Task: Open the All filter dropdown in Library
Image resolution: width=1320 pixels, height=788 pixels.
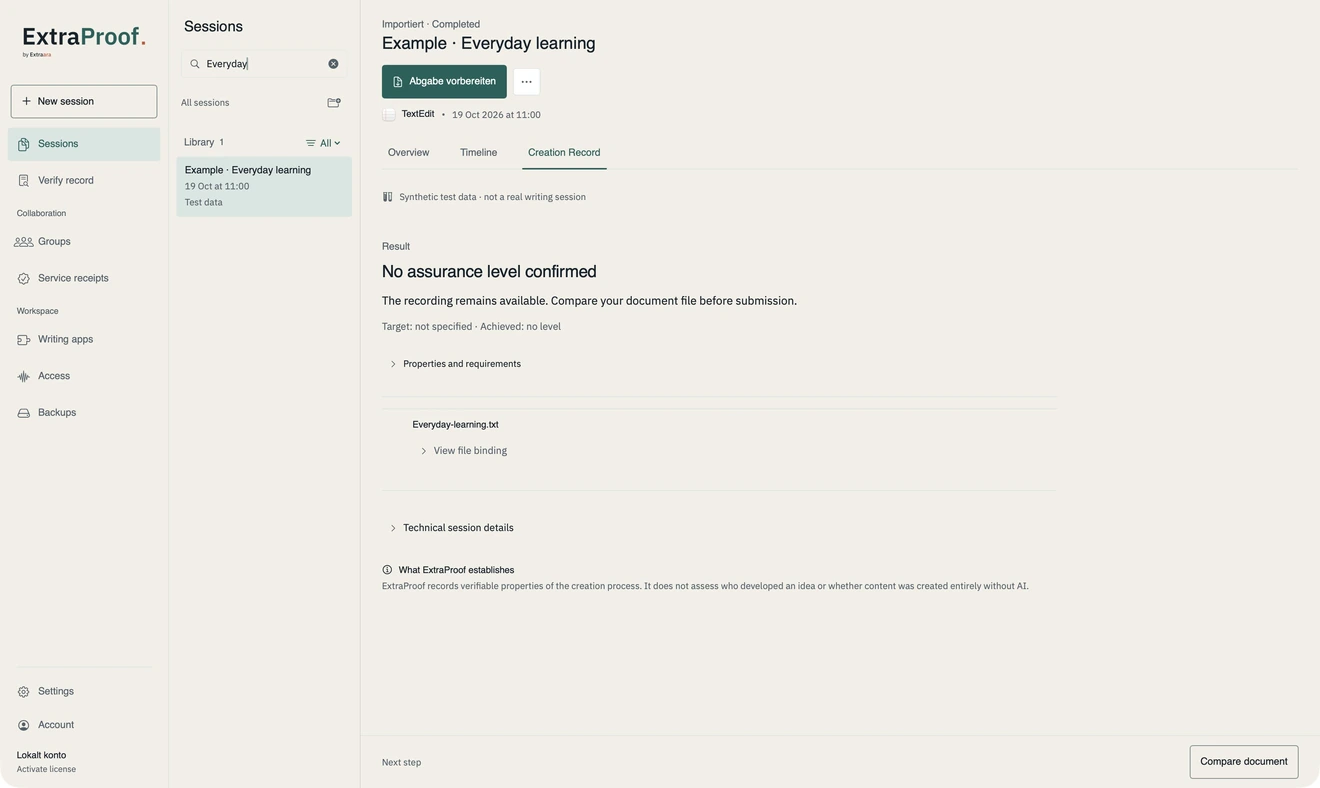Action: (323, 143)
